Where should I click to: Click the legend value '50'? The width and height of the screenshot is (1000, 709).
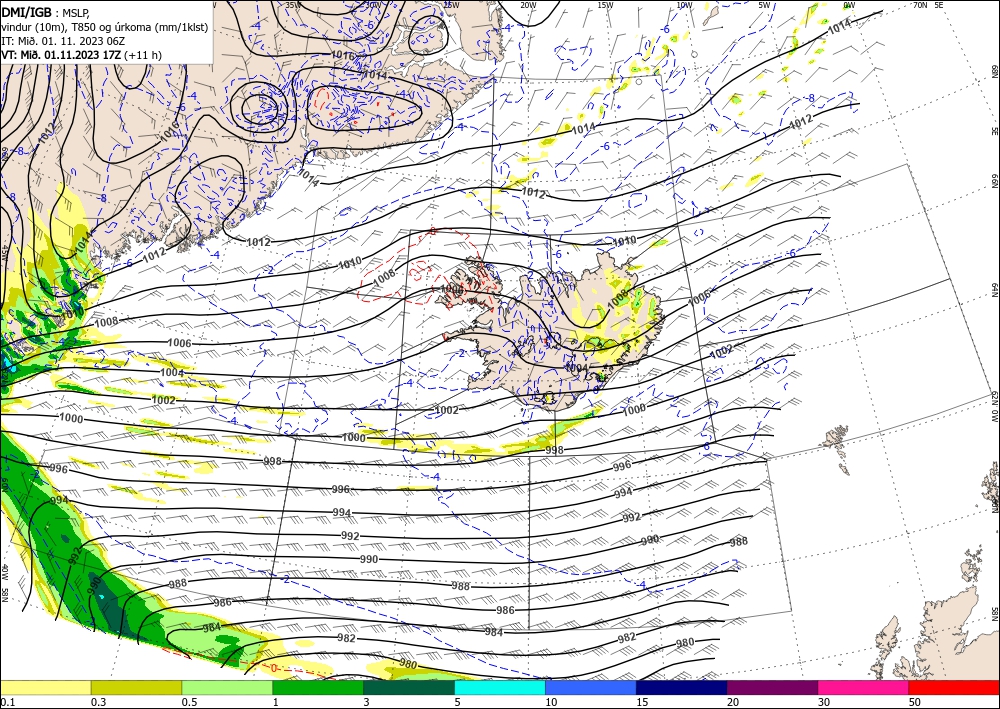coord(915,702)
